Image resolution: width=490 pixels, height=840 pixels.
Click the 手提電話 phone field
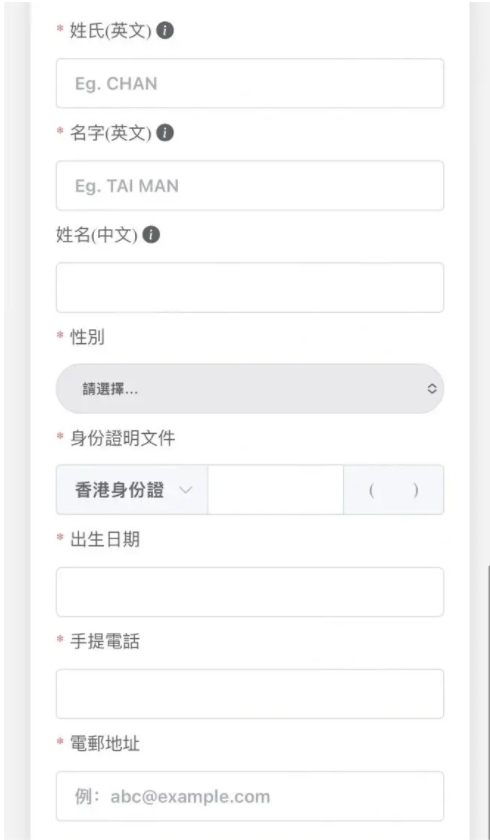(x=250, y=694)
